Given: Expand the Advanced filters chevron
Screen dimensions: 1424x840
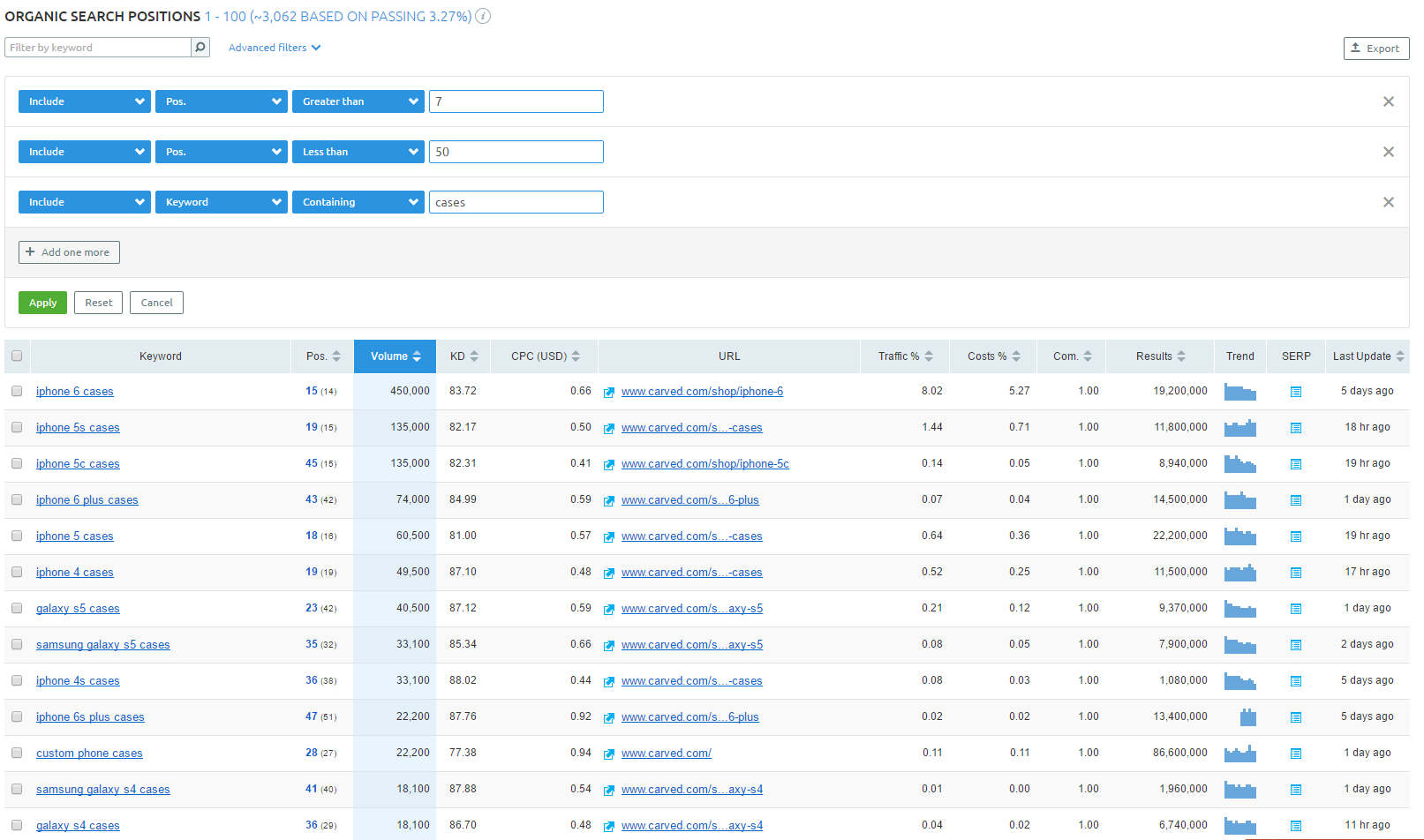Looking at the screenshot, I should 316,48.
